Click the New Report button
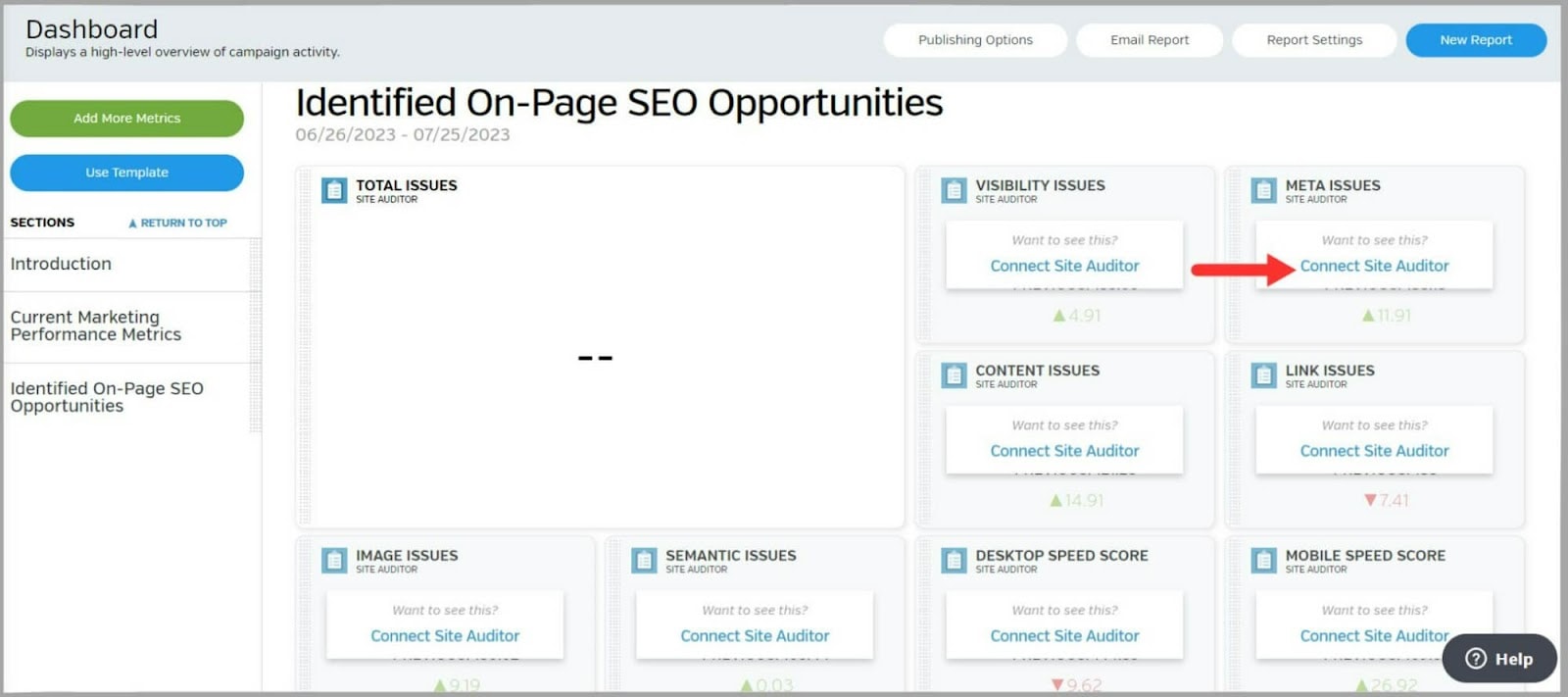Screen dimensions: 1568x697 point(1475,40)
